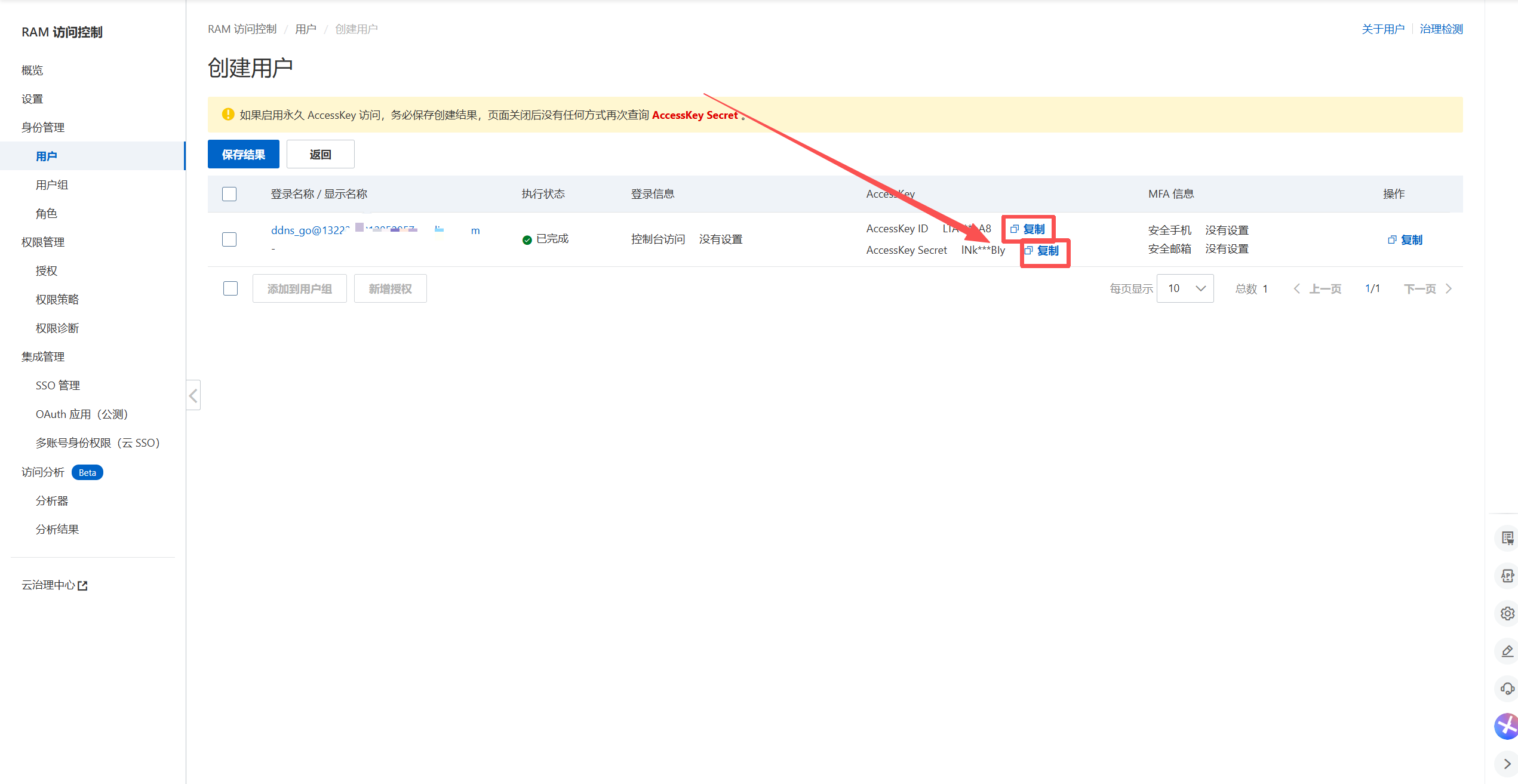Image resolution: width=1518 pixels, height=784 pixels.
Task: Click the 保存结果 button
Action: click(244, 155)
